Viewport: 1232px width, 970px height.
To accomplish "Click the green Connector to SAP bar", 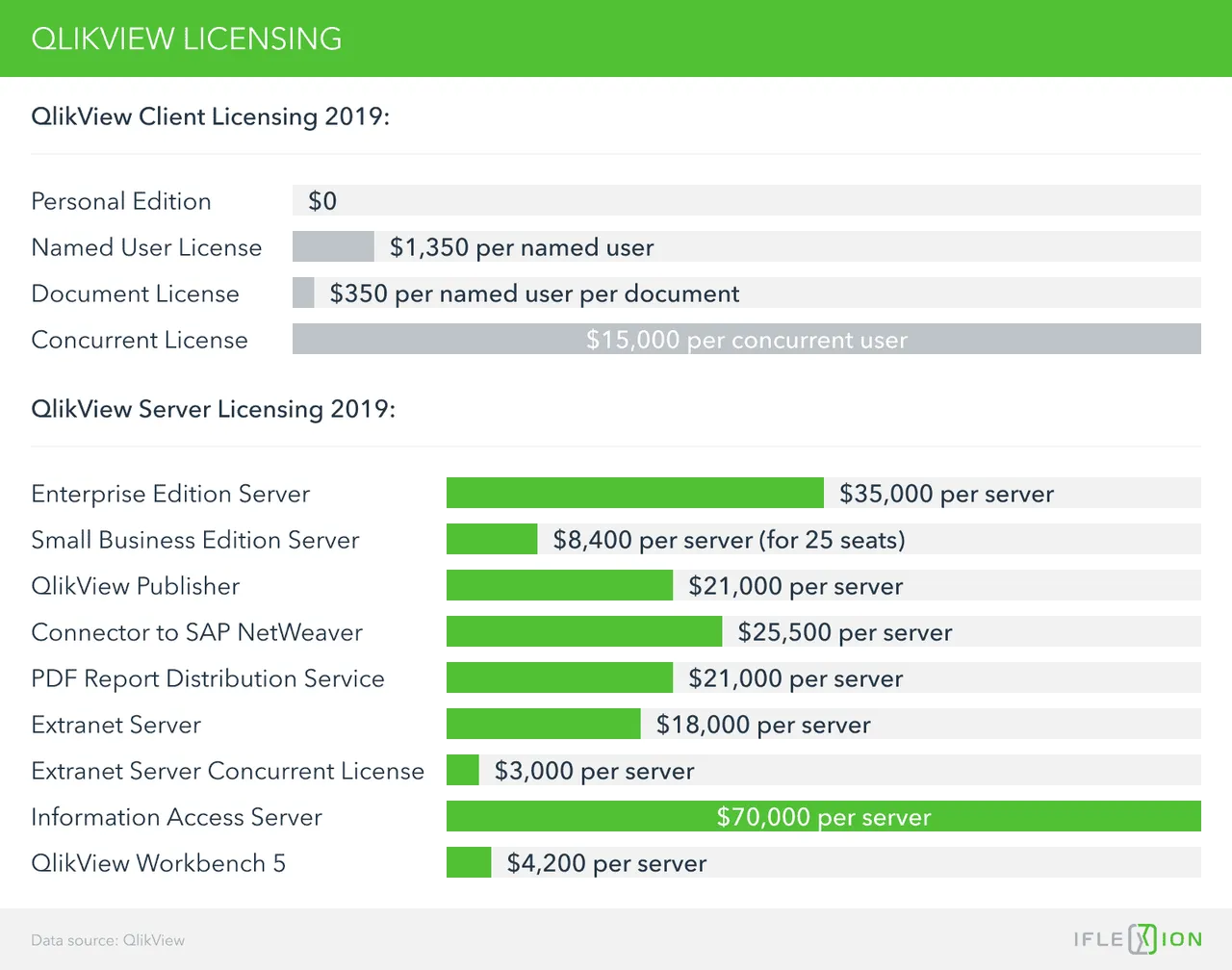I will pos(584,631).
